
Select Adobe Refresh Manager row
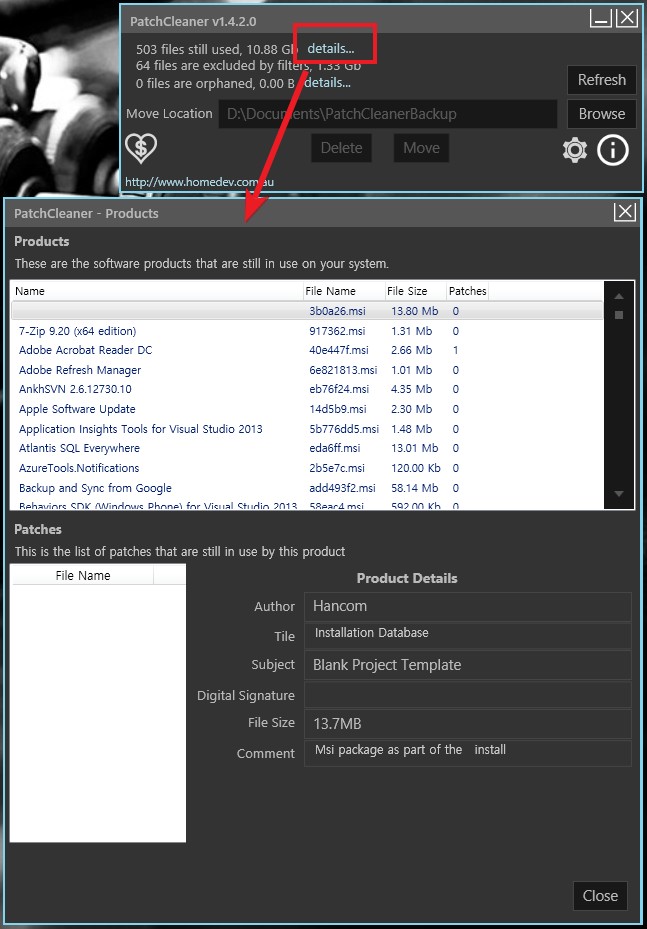[x=307, y=370]
